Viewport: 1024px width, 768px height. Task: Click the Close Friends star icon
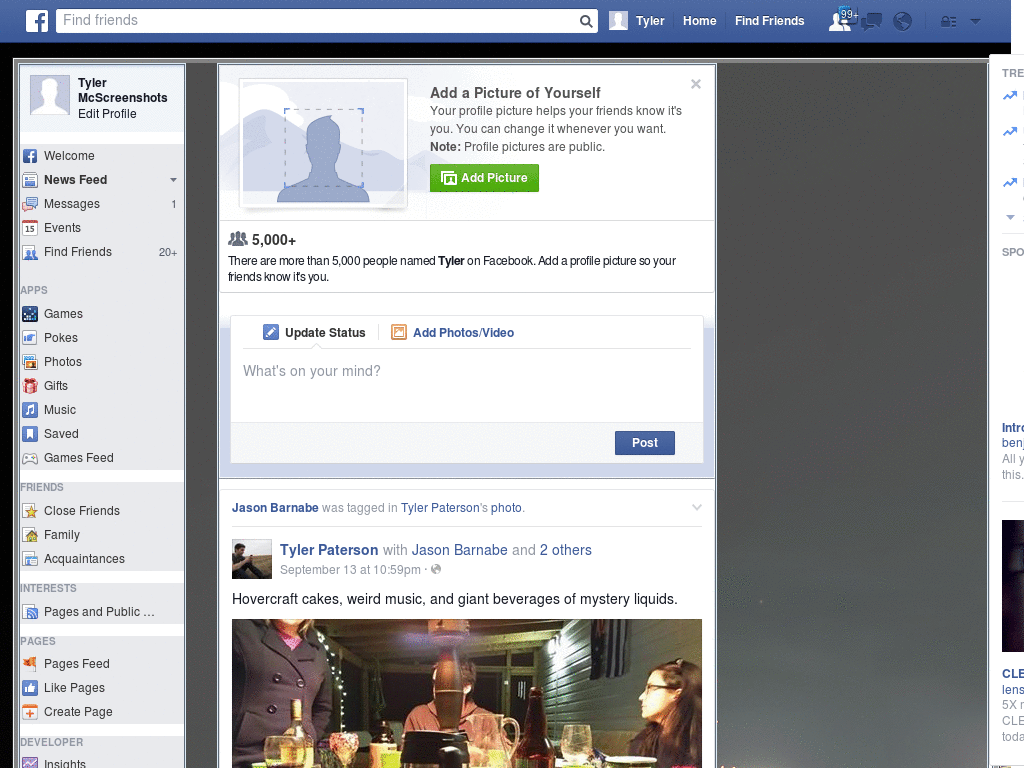[30, 511]
